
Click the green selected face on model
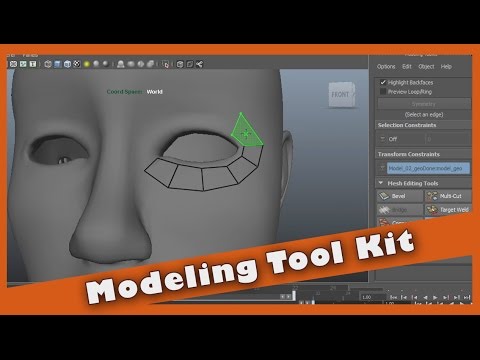point(246,133)
